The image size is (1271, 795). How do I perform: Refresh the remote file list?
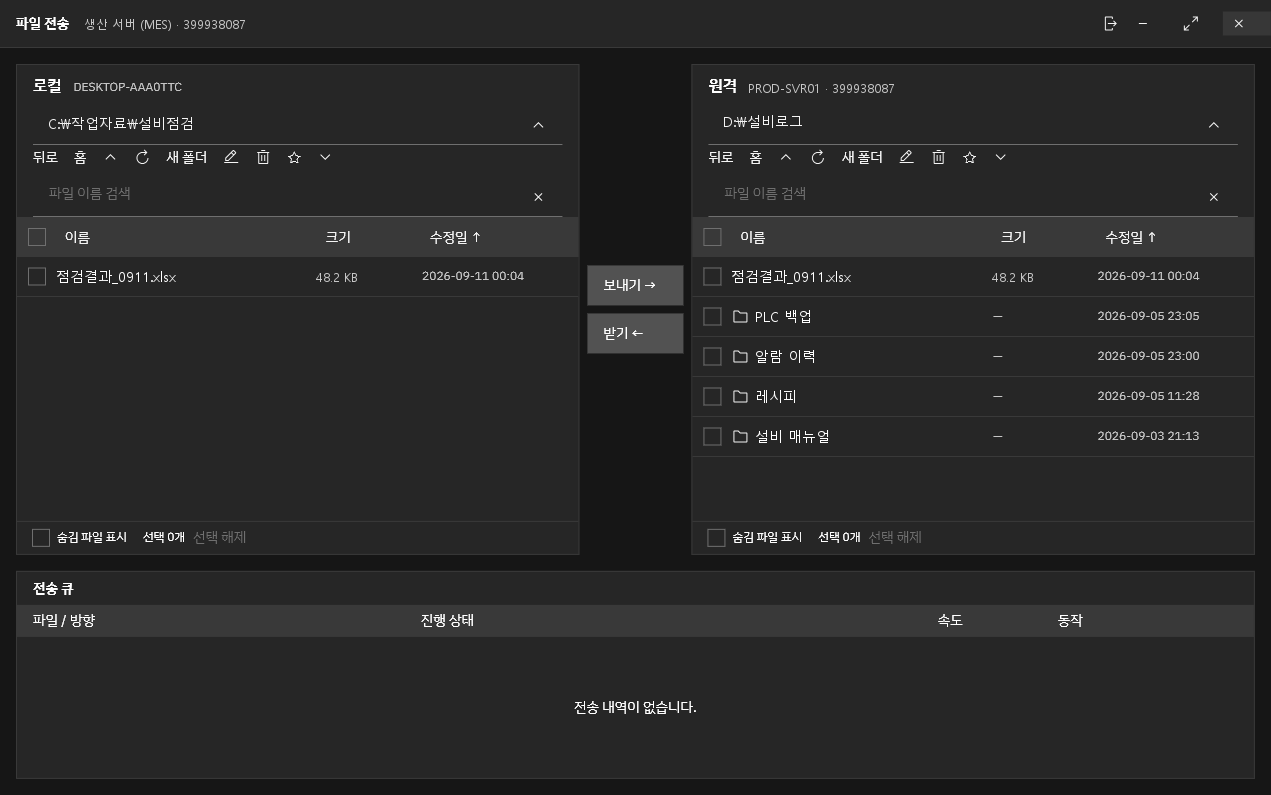point(818,157)
